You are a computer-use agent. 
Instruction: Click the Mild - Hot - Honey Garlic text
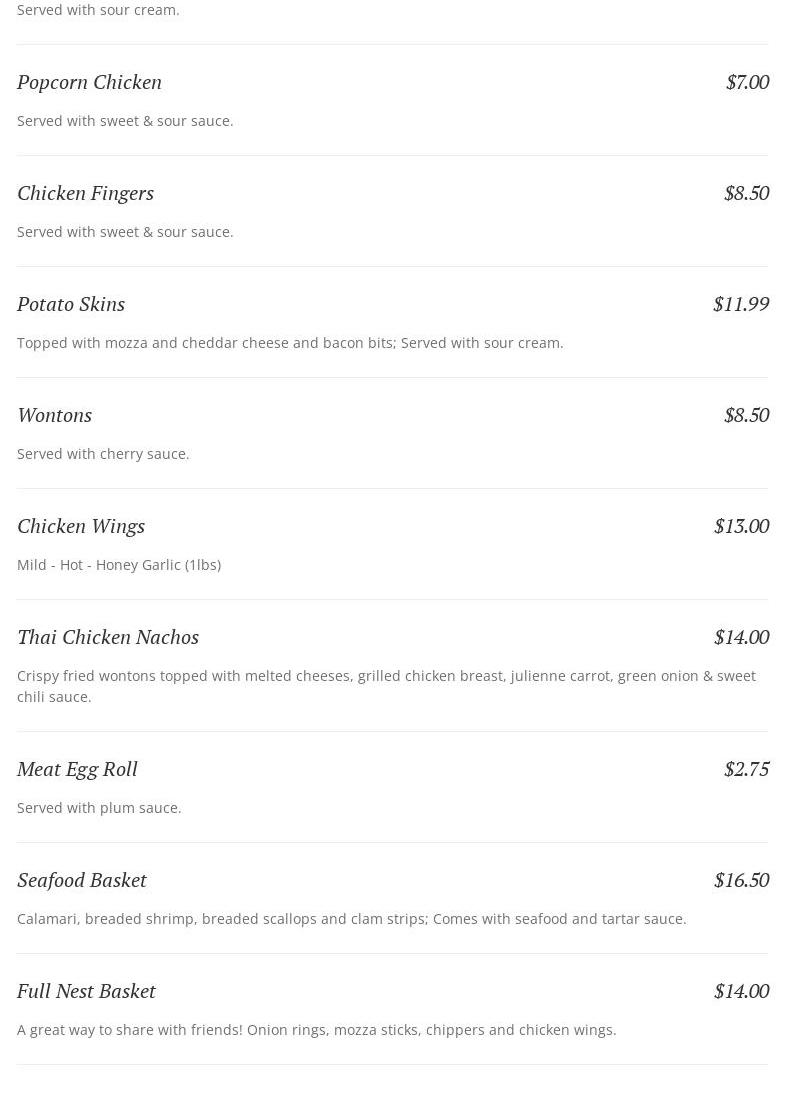tap(119, 565)
